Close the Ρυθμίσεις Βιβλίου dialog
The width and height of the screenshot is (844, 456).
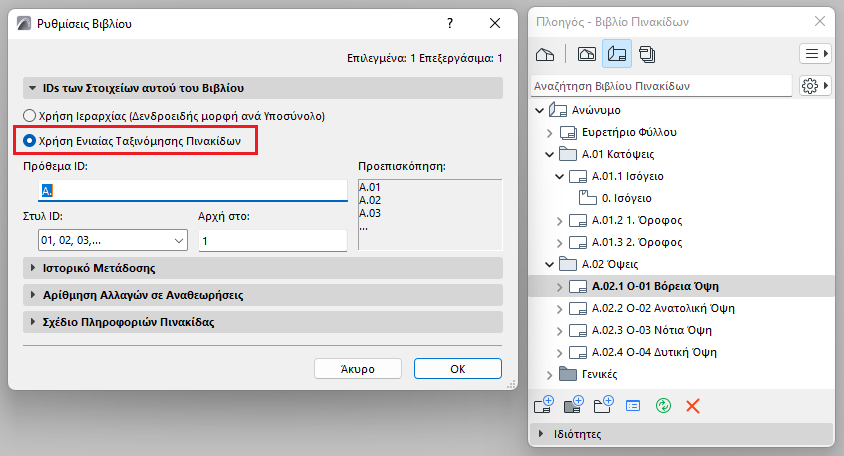pos(495,23)
